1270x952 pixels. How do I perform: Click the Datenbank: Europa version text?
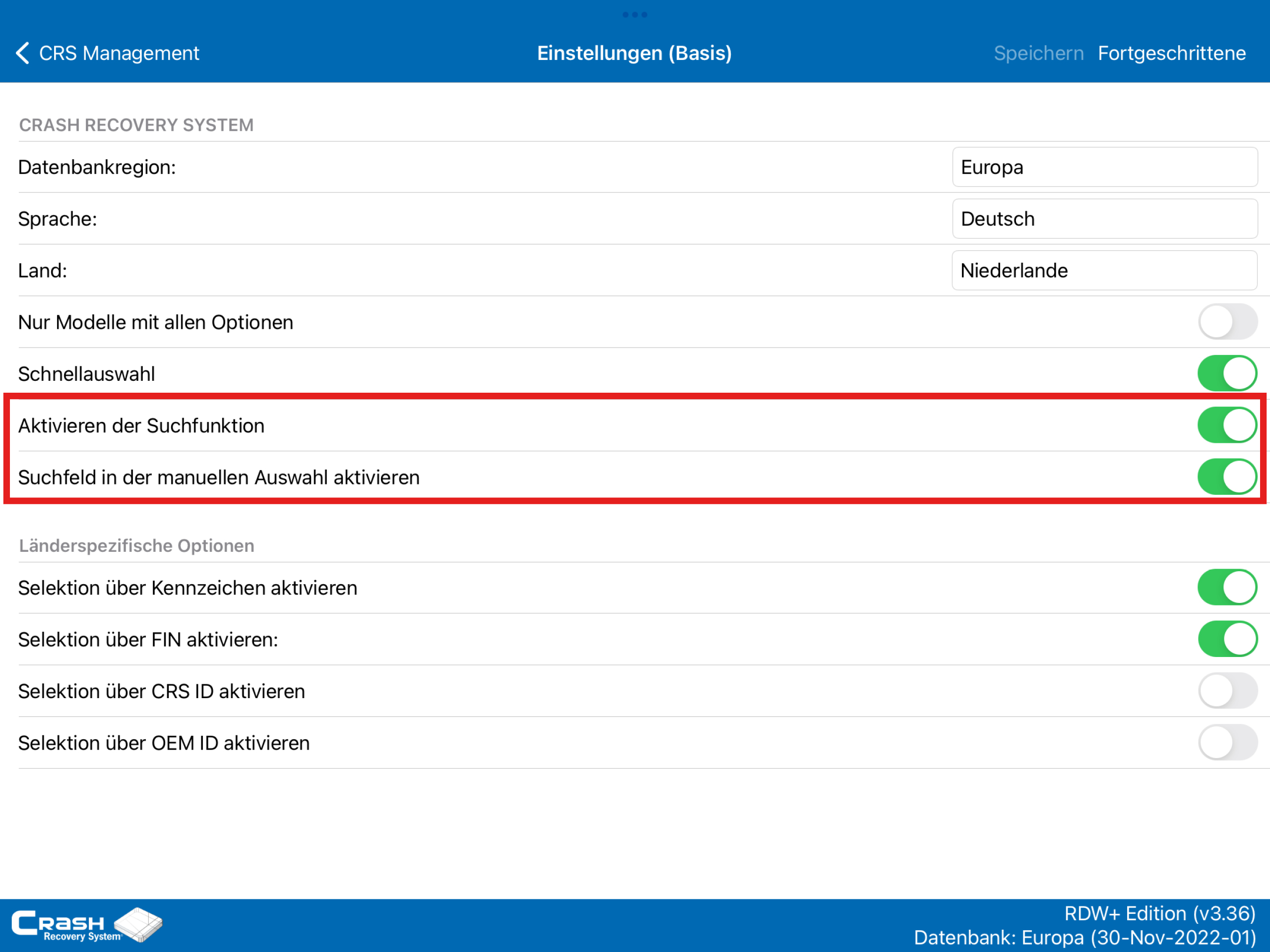coord(1084,938)
